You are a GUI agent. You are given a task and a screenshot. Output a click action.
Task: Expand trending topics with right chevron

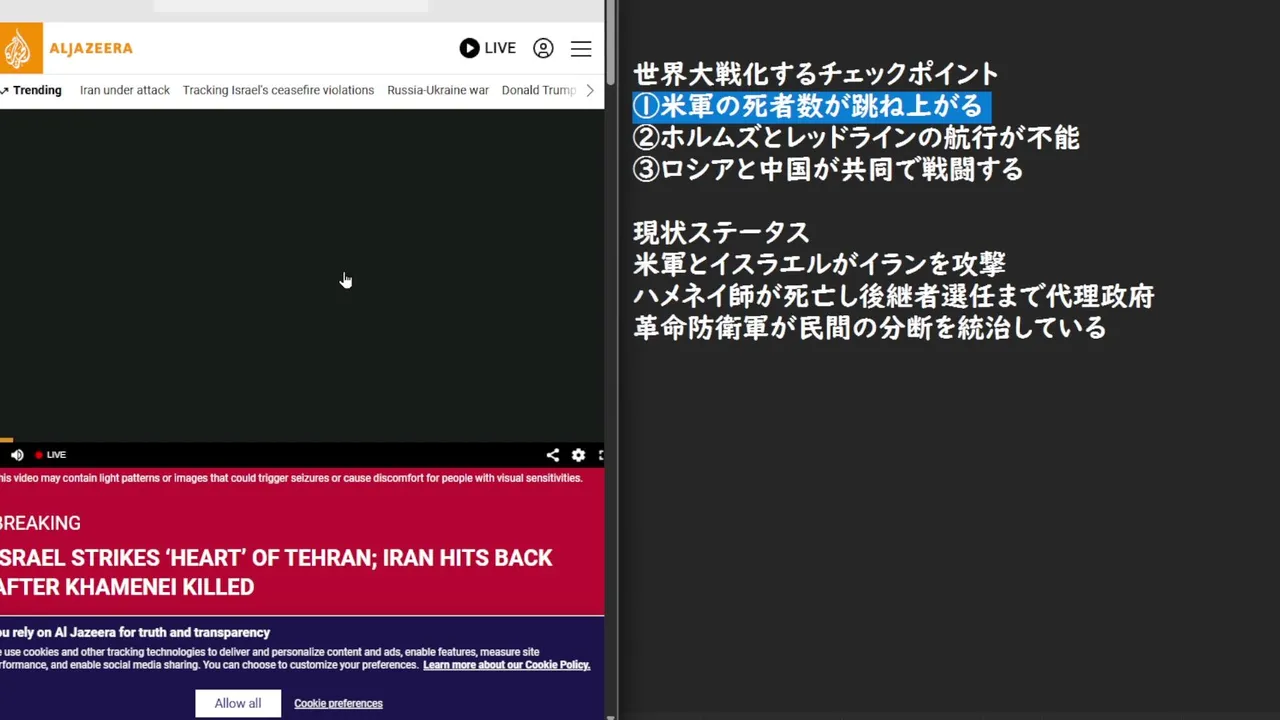coord(590,90)
